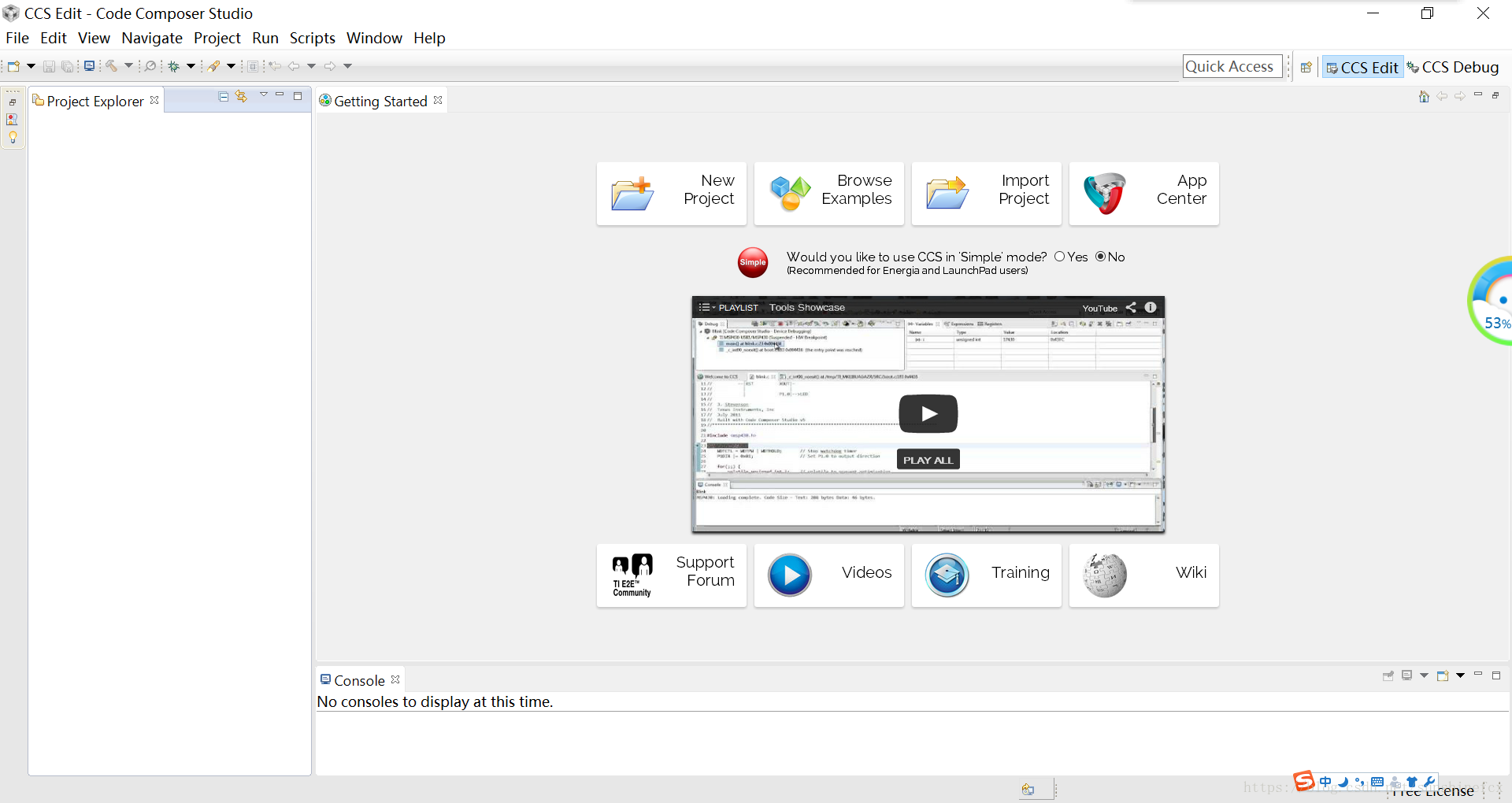Open the Open Console dropdown arrow
Screen dimensions: 1512x803
coord(1460,675)
